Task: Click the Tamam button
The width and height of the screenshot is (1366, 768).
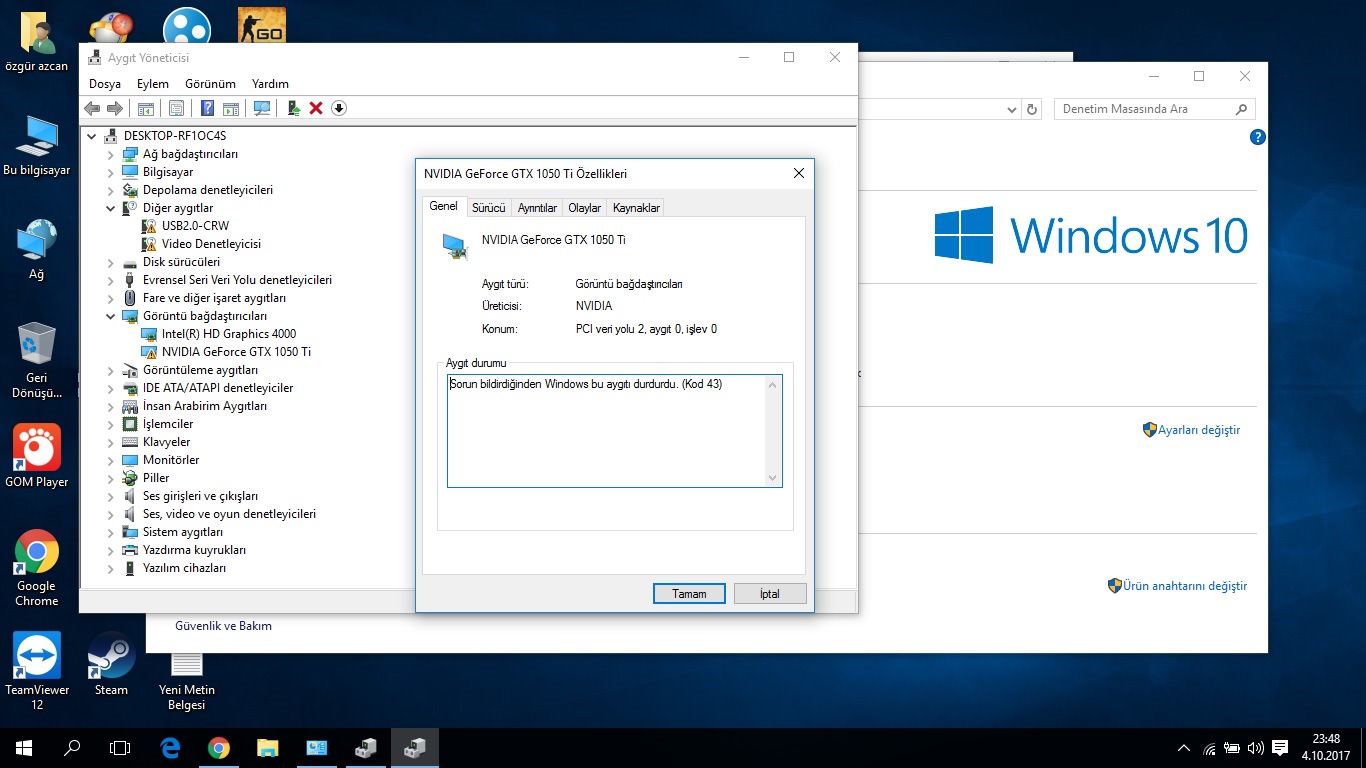Action: point(689,593)
